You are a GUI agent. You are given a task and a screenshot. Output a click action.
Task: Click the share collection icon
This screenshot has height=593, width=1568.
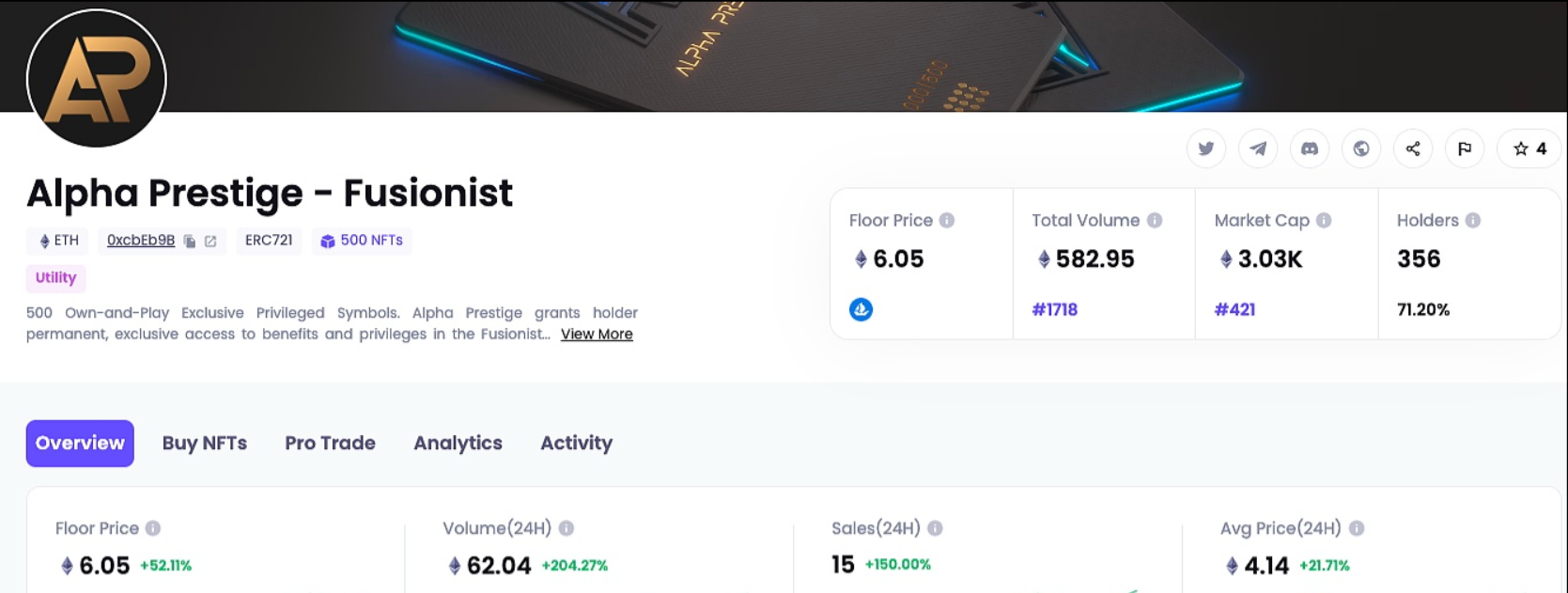1413,148
